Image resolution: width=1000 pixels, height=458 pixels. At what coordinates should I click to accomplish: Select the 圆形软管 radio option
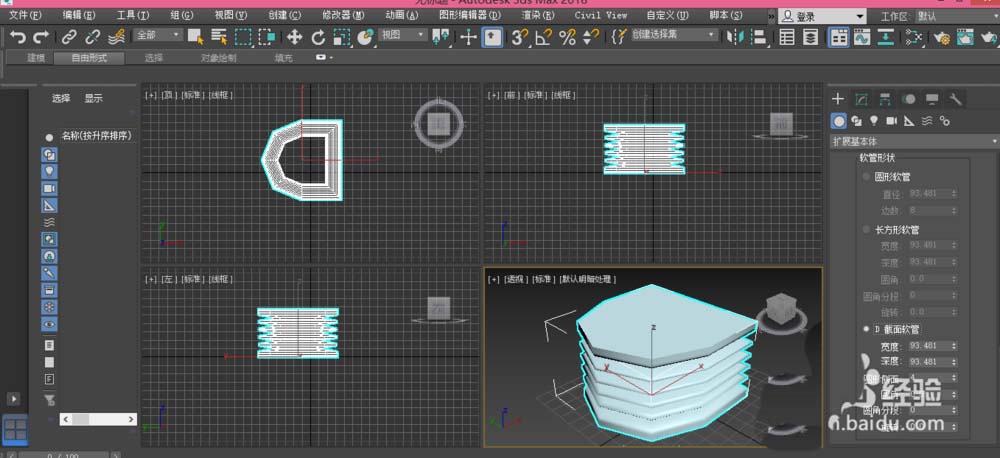867,176
